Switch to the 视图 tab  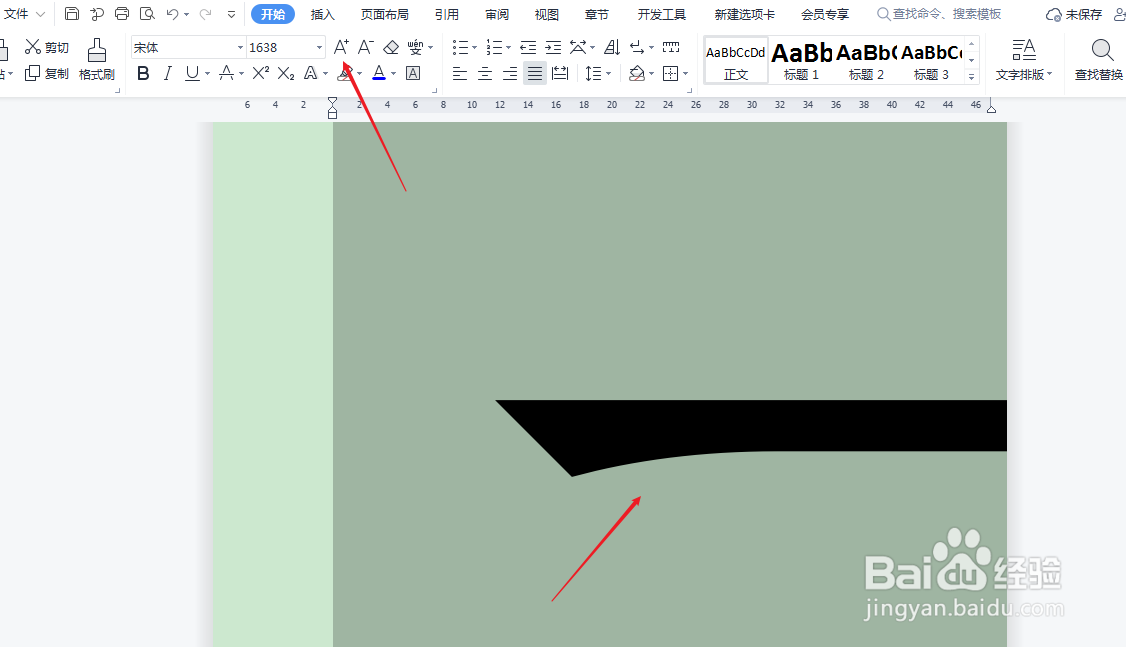click(546, 14)
